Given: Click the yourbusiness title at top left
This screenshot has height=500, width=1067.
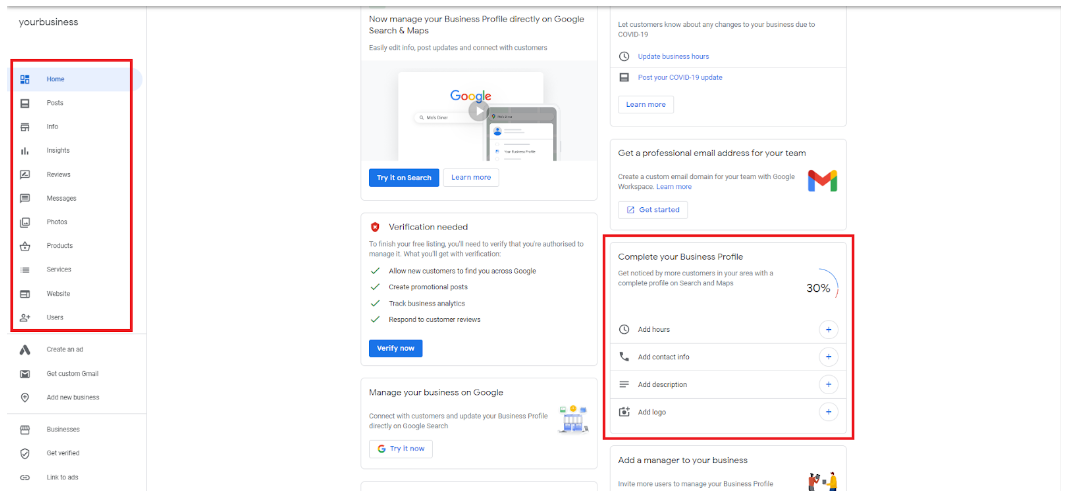Looking at the screenshot, I should (x=48, y=22).
